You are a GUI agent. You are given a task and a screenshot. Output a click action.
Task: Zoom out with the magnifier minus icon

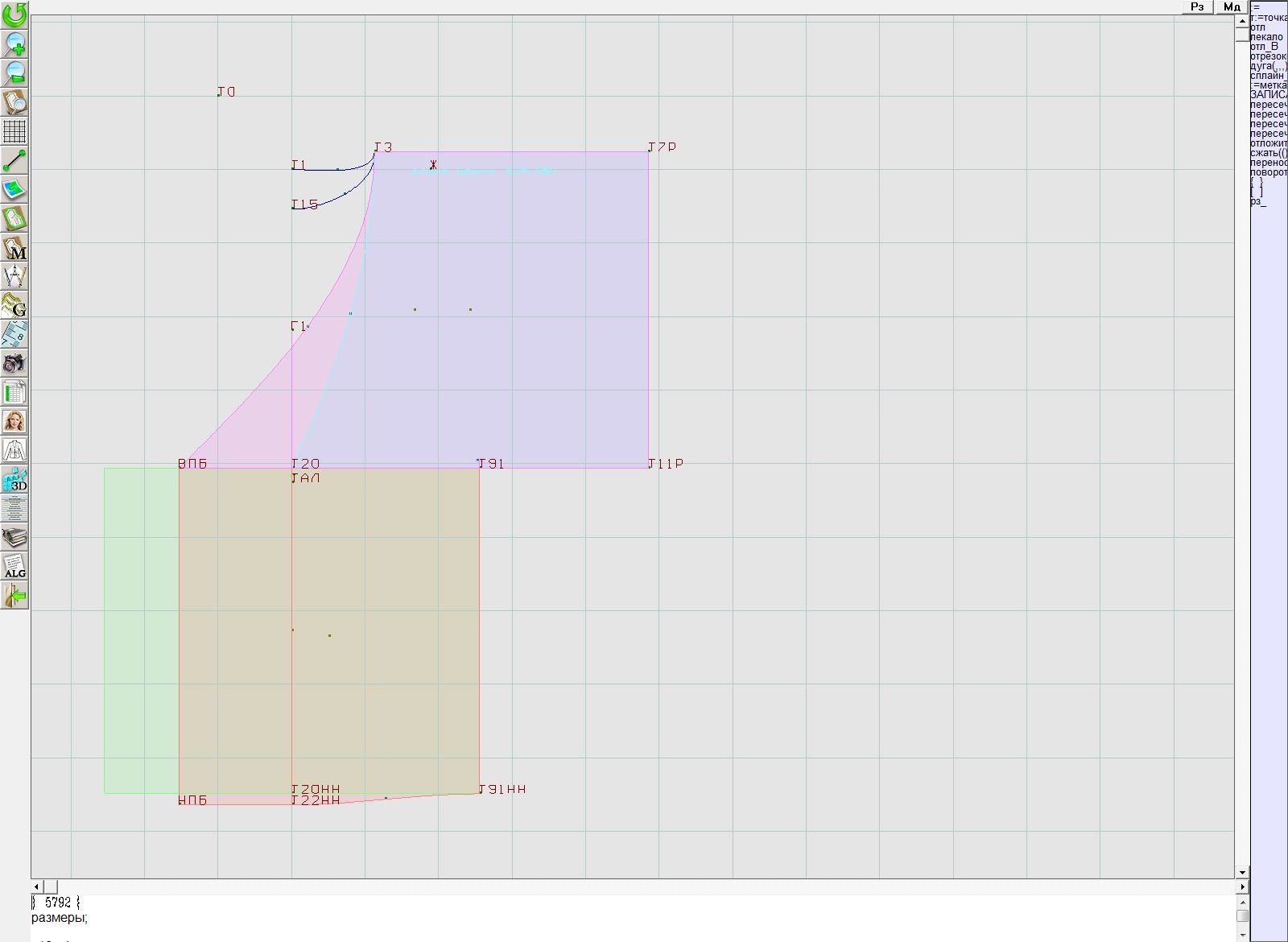coord(14,72)
